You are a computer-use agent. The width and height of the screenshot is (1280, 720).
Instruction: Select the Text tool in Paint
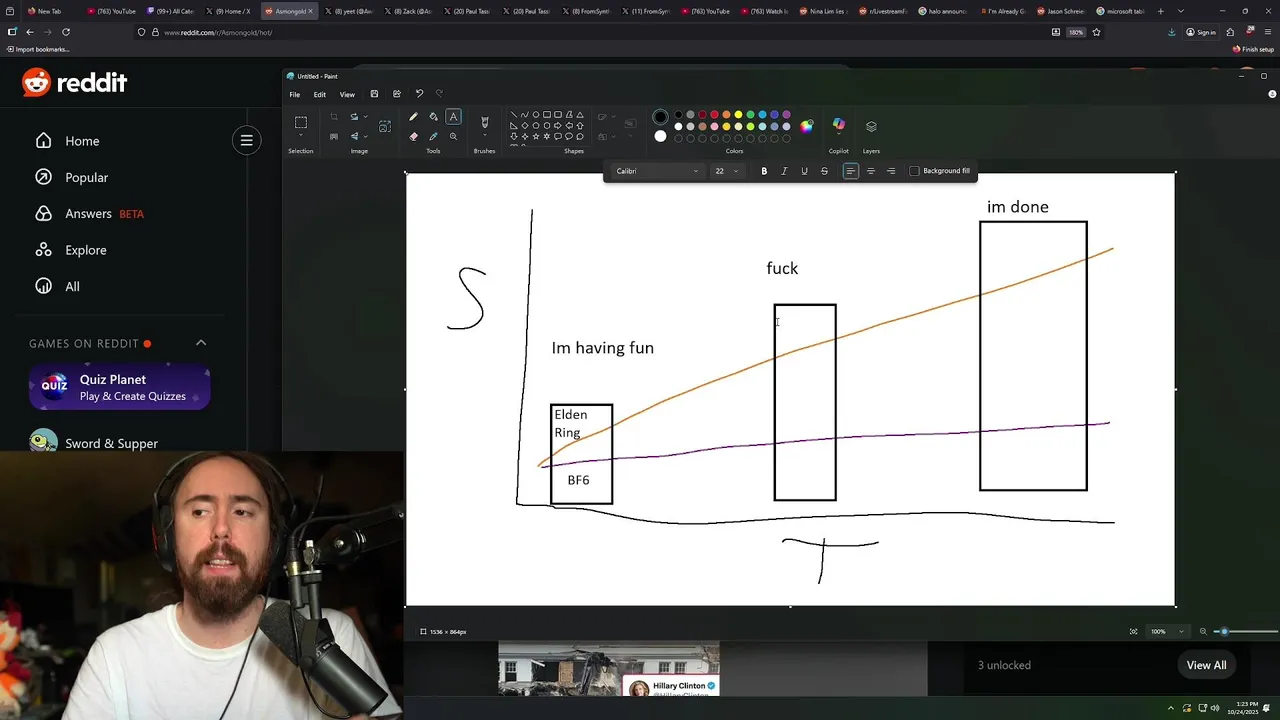coord(453,117)
